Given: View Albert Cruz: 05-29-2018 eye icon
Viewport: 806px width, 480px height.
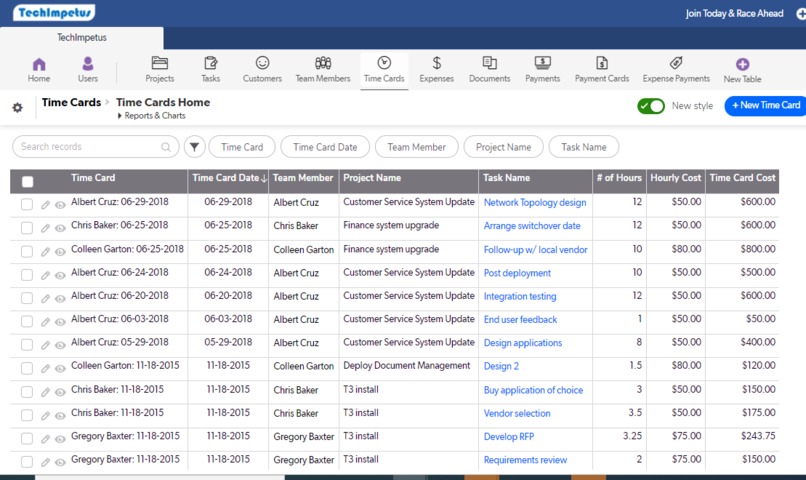Looking at the screenshot, I should (x=60, y=345).
